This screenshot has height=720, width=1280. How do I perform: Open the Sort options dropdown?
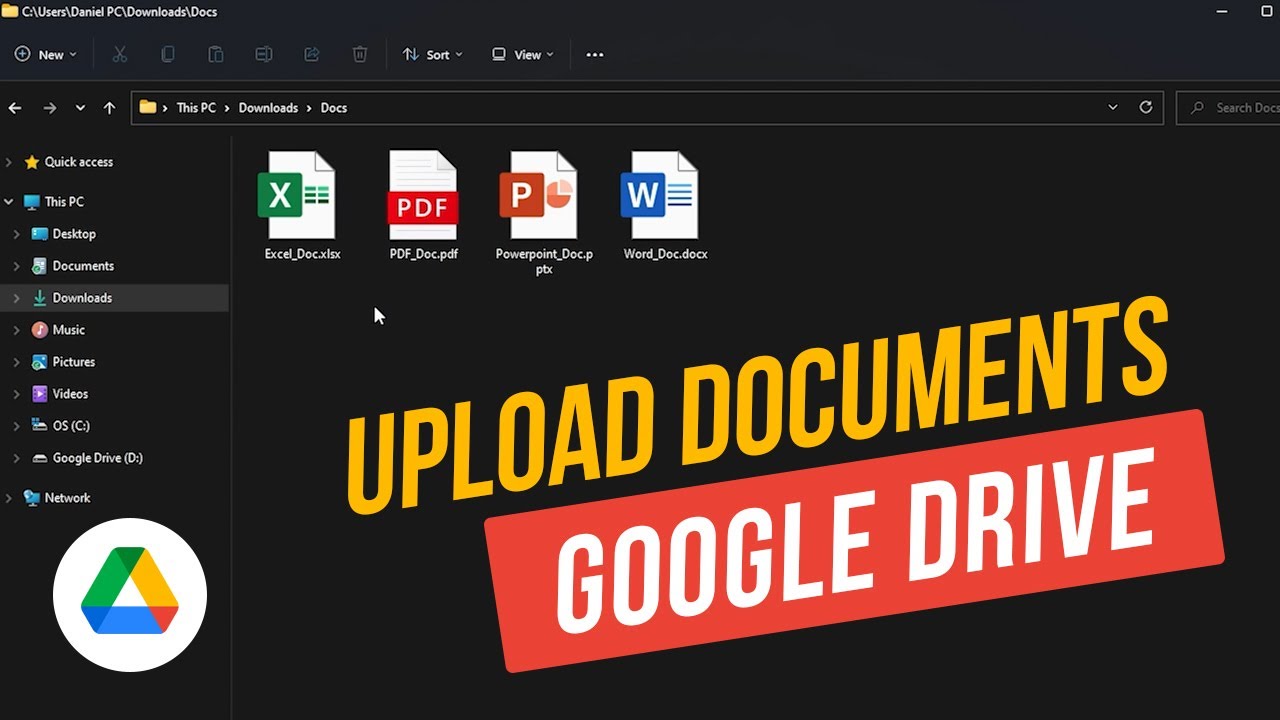433,55
